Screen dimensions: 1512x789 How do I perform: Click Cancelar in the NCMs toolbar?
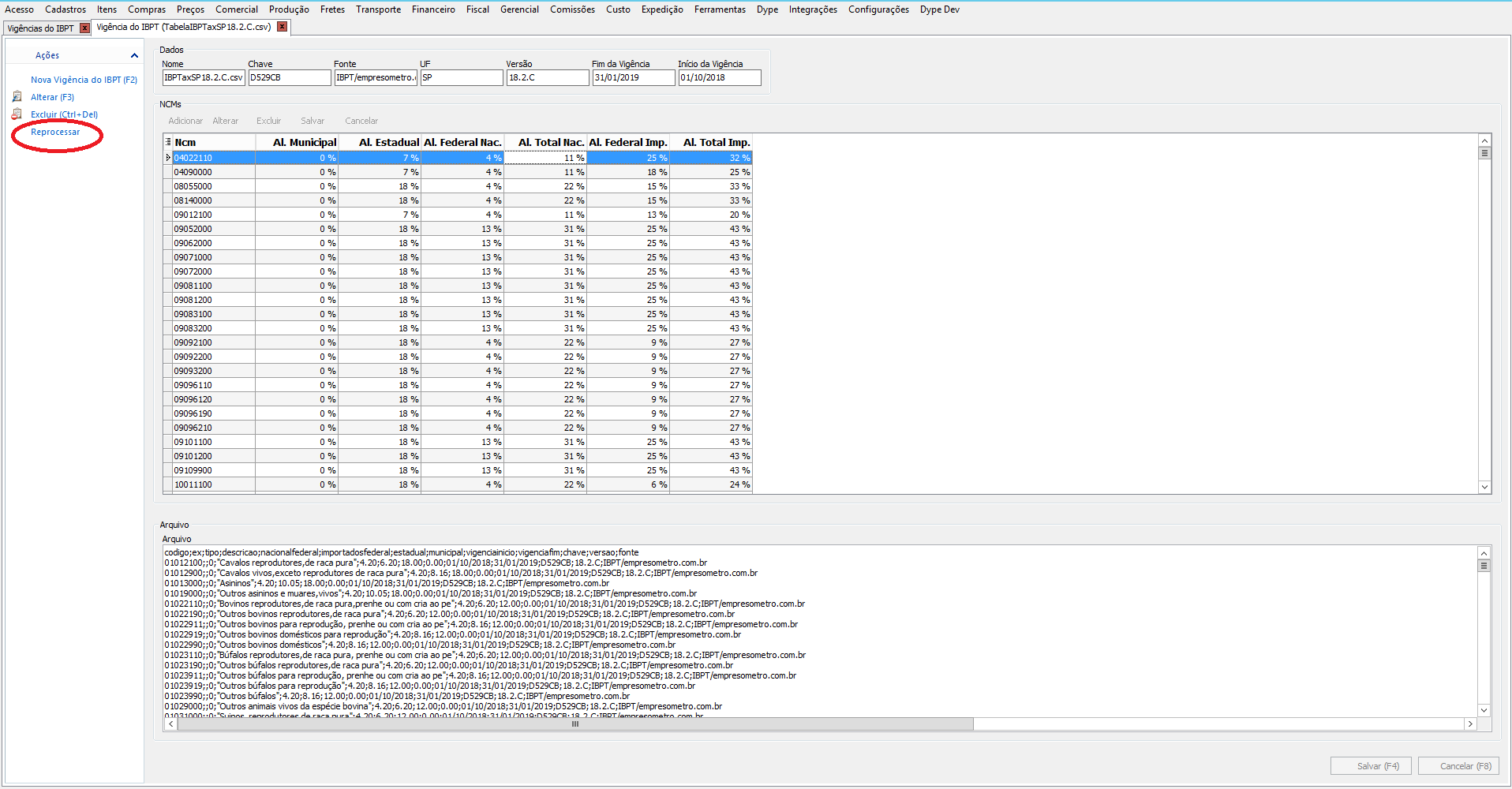pyautogui.click(x=361, y=121)
